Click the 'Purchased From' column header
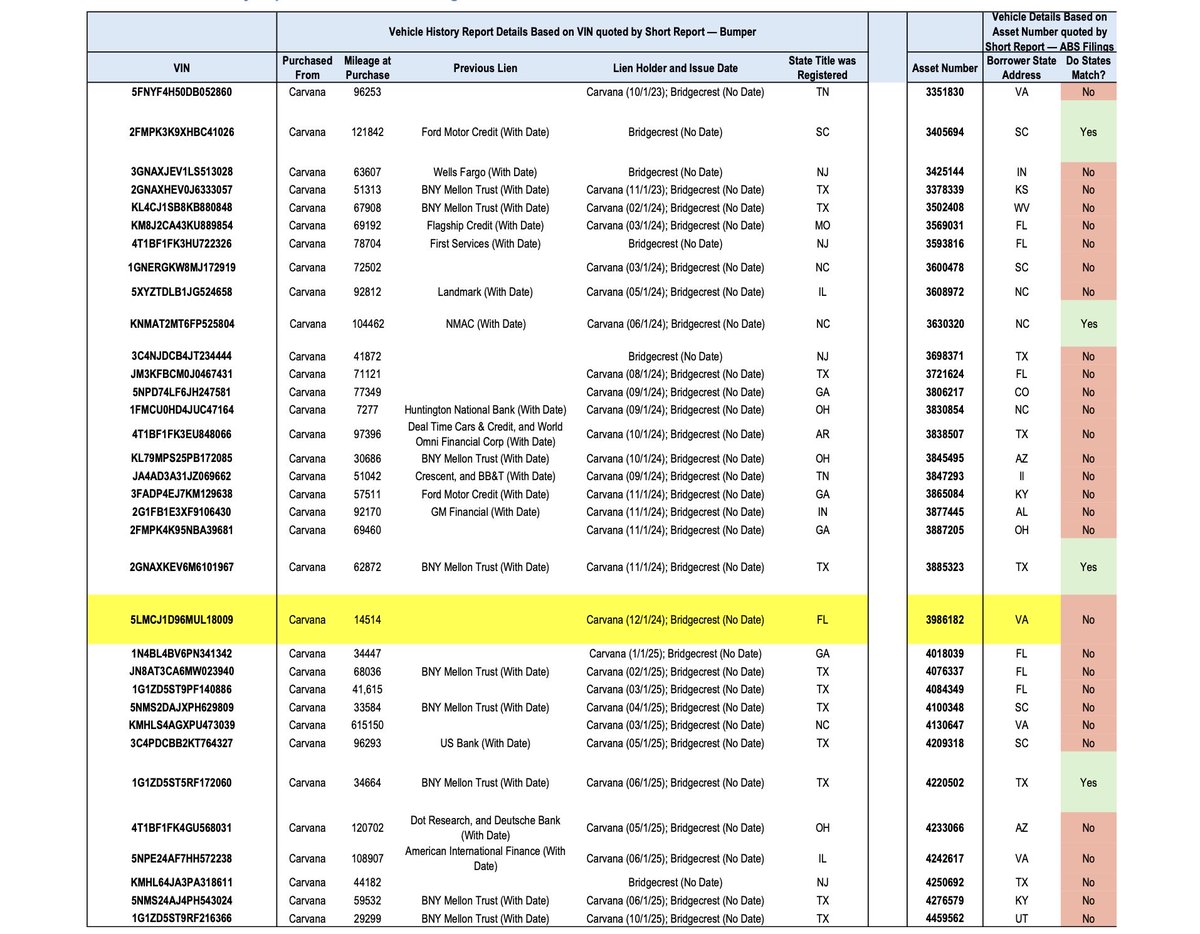The width and height of the screenshot is (1200, 934). click(x=307, y=68)
